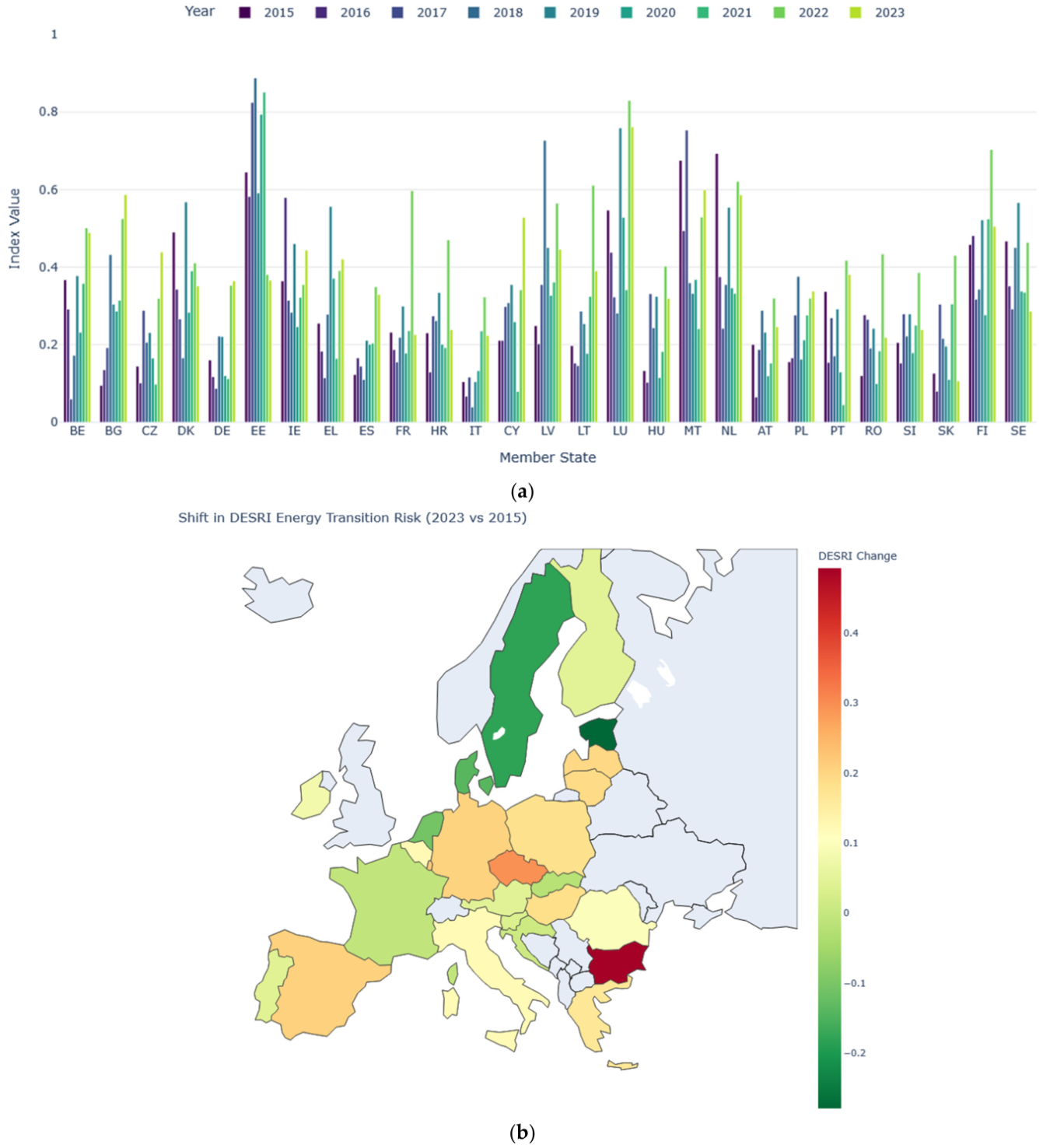
Task: Click the 'CY' x-axis label
Action: (511, 431)
